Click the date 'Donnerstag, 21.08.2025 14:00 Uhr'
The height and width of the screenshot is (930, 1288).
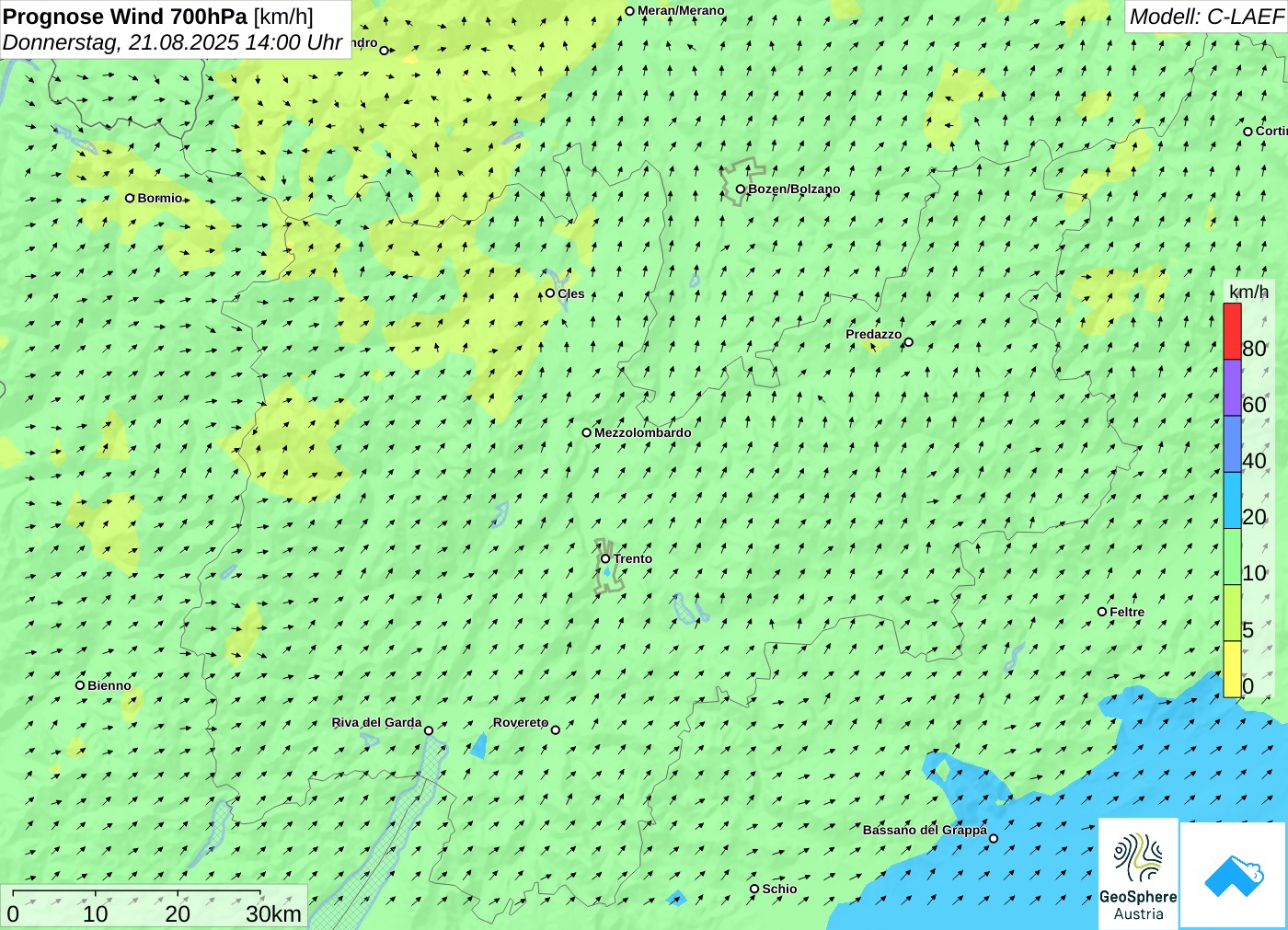click(172, 42)
